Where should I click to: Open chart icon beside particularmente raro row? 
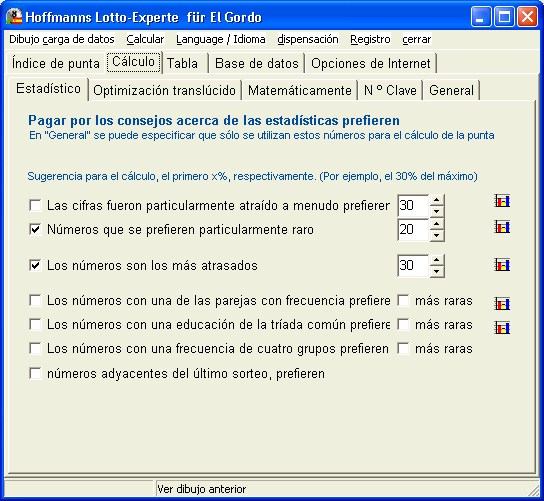tap(502, 227)
